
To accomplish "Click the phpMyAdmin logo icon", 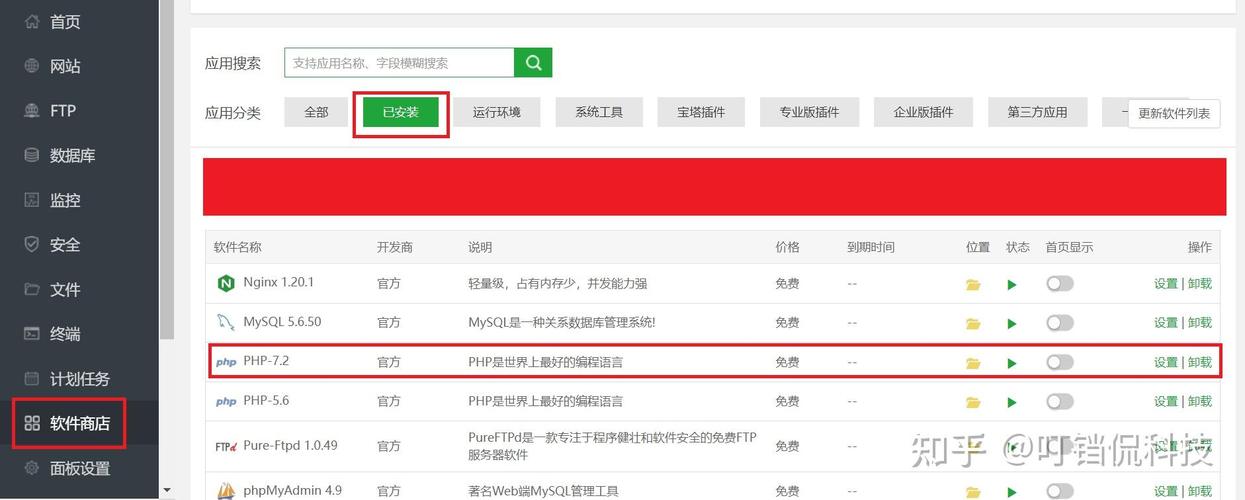I will tap(226, 491).
